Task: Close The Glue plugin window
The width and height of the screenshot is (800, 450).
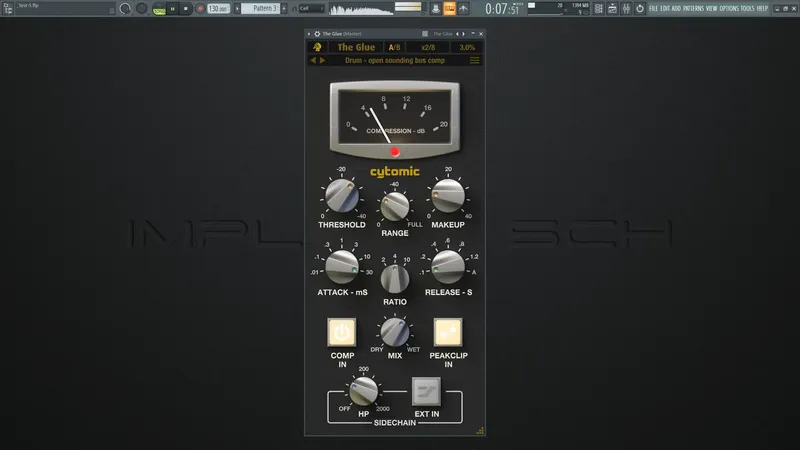Action: pos(481,34)
